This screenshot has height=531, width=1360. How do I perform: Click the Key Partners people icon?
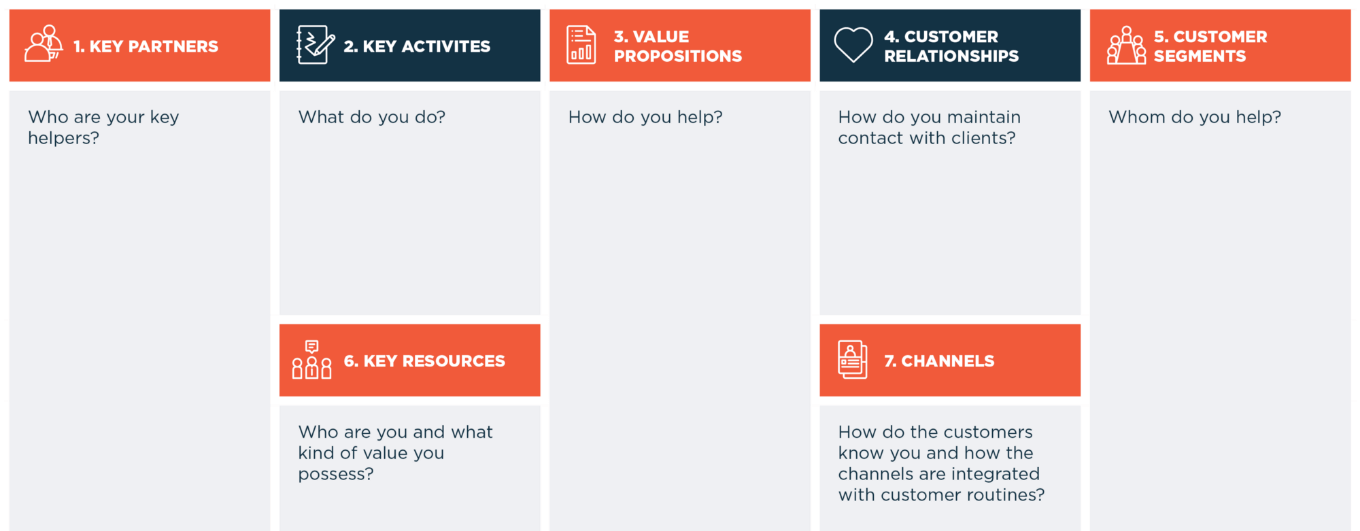44,45
